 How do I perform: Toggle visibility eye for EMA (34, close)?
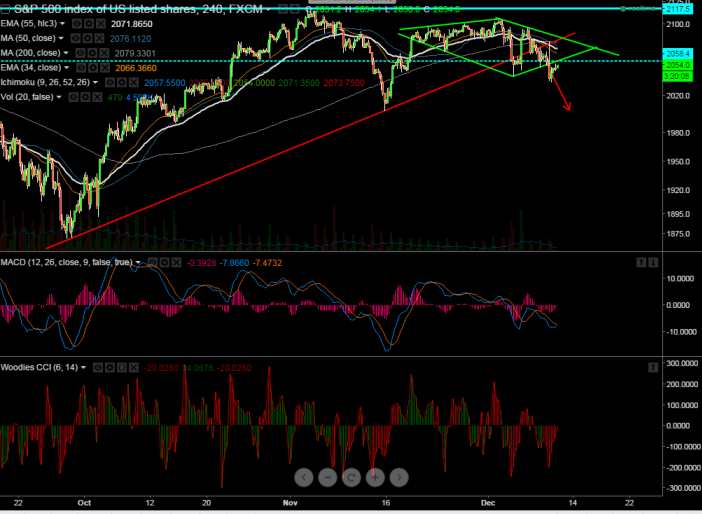(81, 68)
